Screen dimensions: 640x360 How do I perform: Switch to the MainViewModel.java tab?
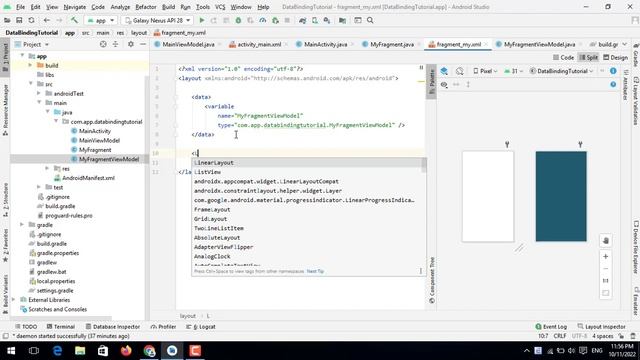(x=188, y=44)
